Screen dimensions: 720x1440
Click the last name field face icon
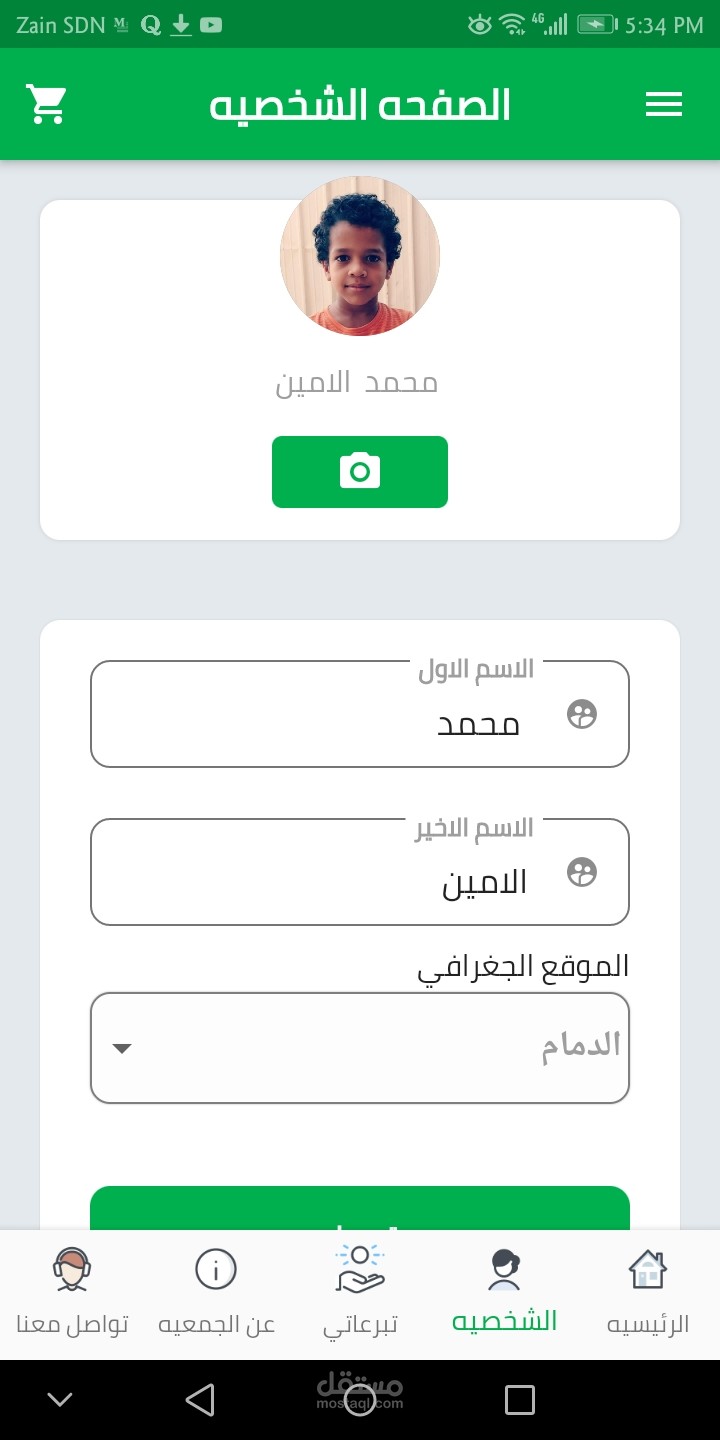[x=582, y=872]
